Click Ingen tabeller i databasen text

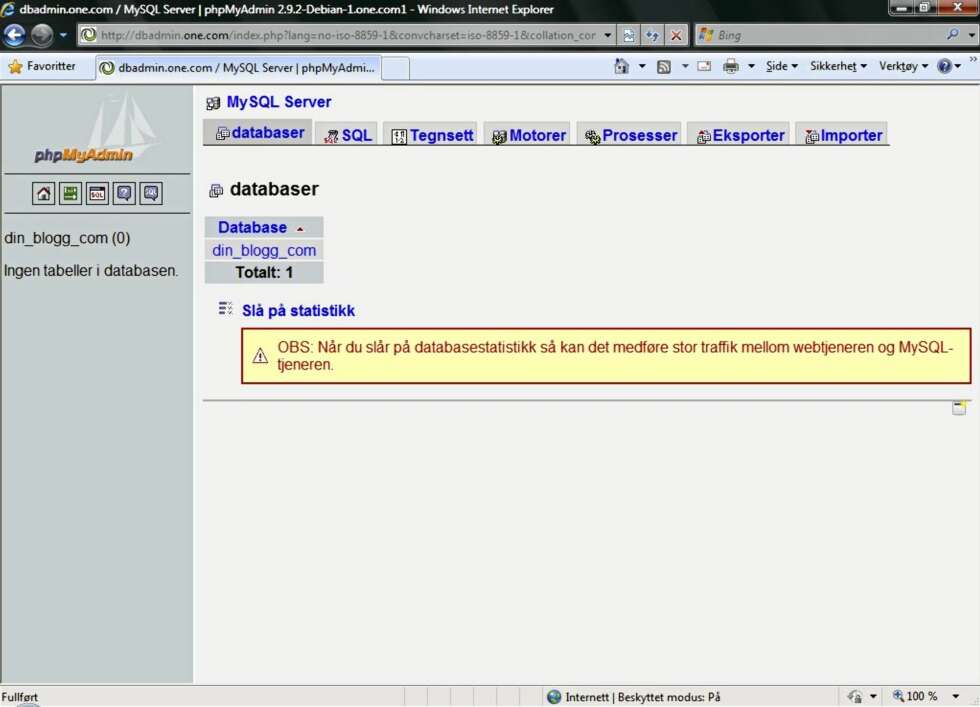click(x=91, y=271)
